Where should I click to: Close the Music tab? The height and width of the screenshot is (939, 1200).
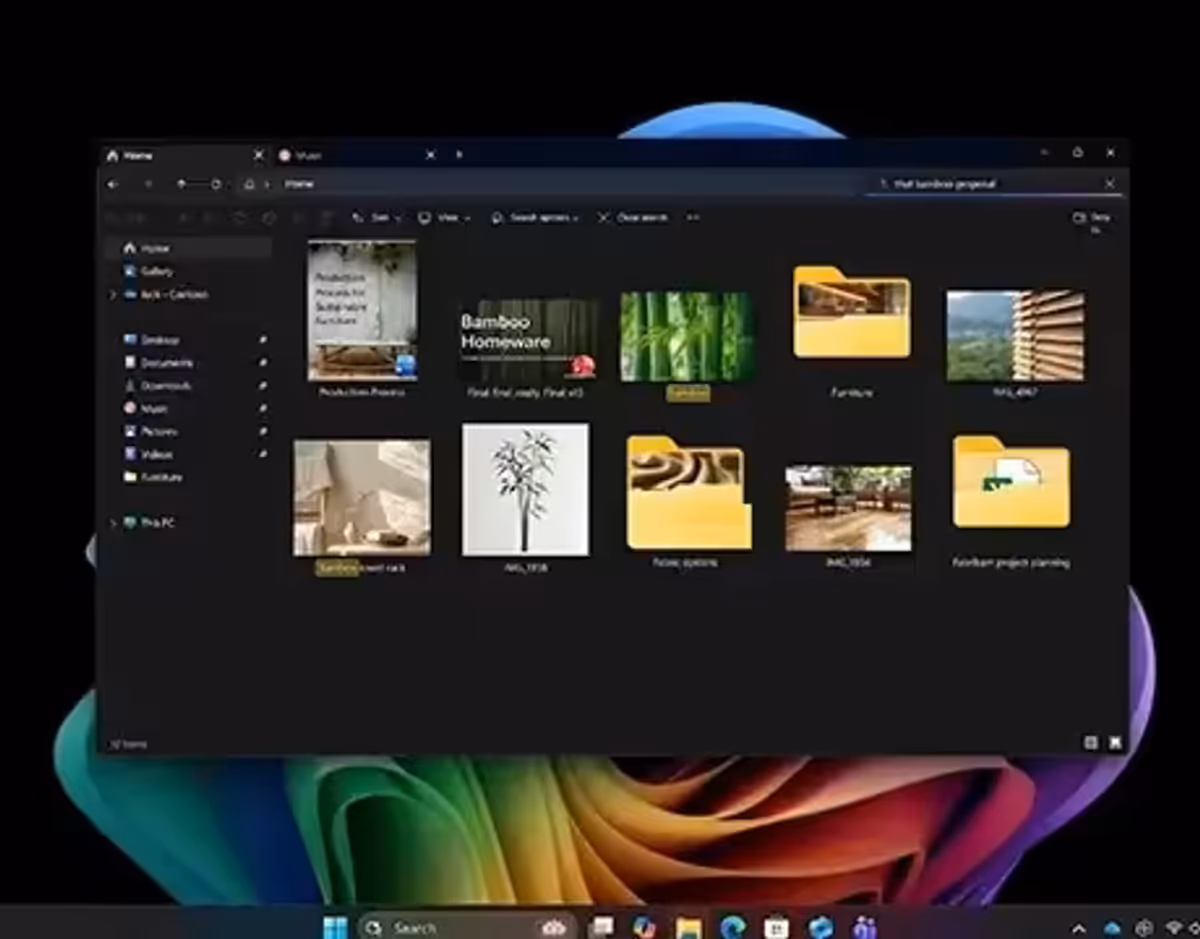coord(431,155)
